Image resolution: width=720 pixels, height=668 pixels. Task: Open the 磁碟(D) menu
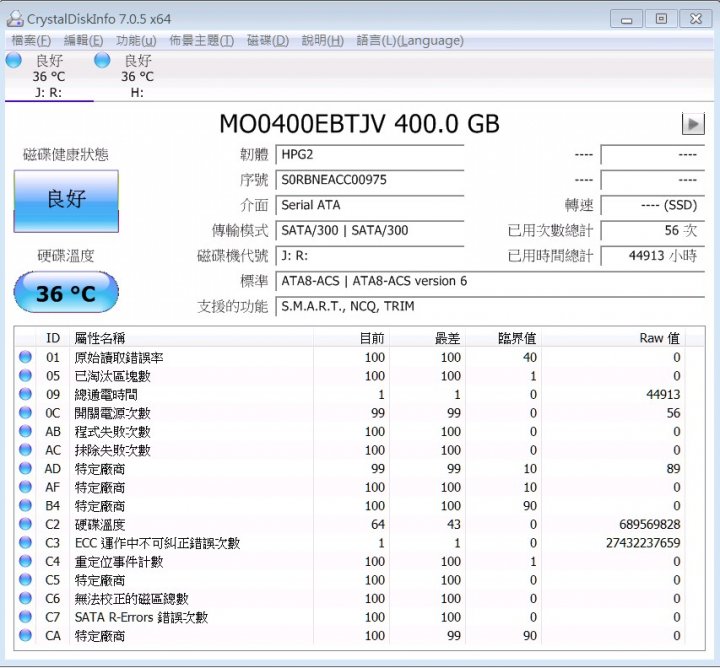(268, 40)
